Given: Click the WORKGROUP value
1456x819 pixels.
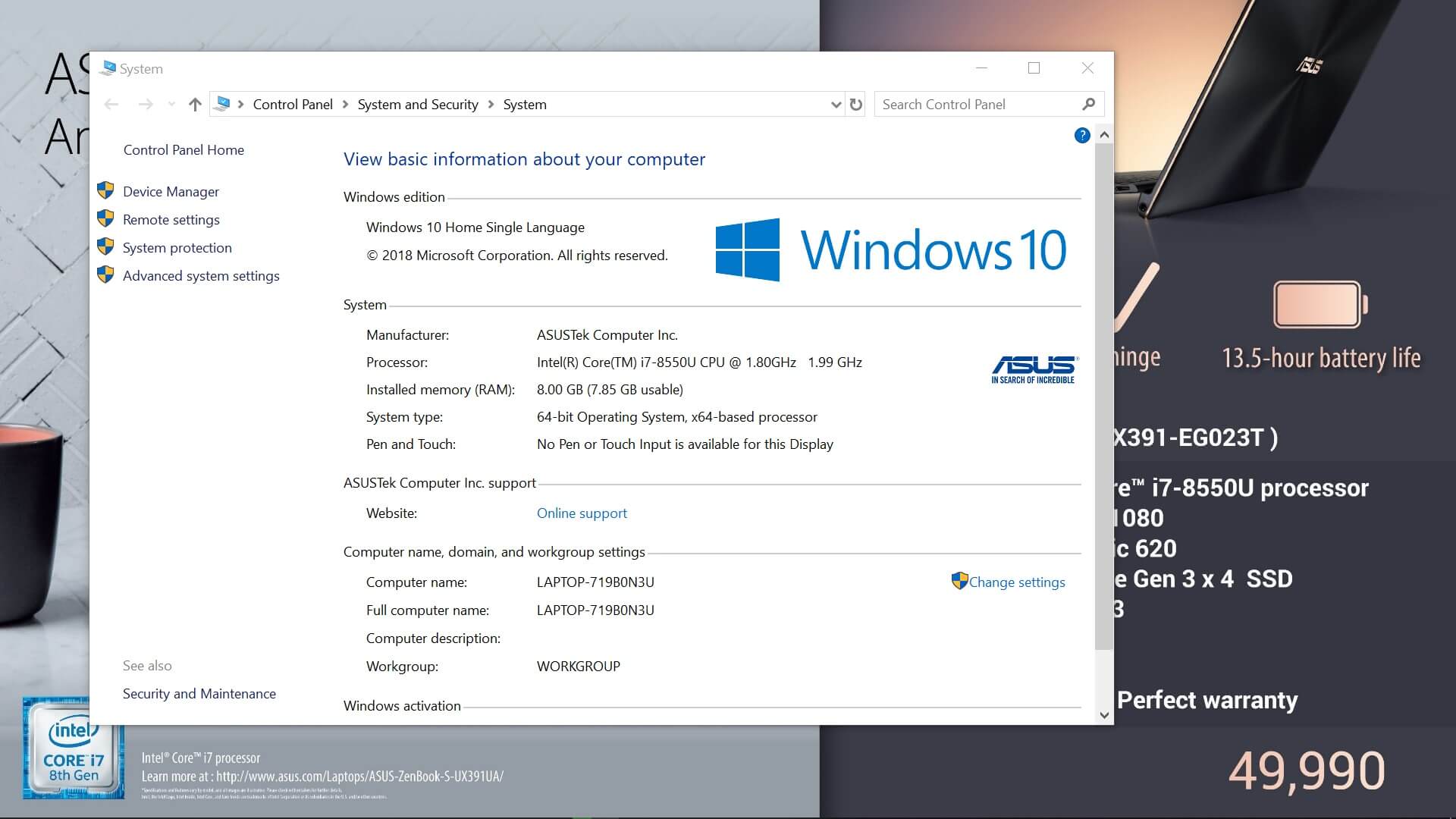Looking at the screenshot, I should coord(579,667).
